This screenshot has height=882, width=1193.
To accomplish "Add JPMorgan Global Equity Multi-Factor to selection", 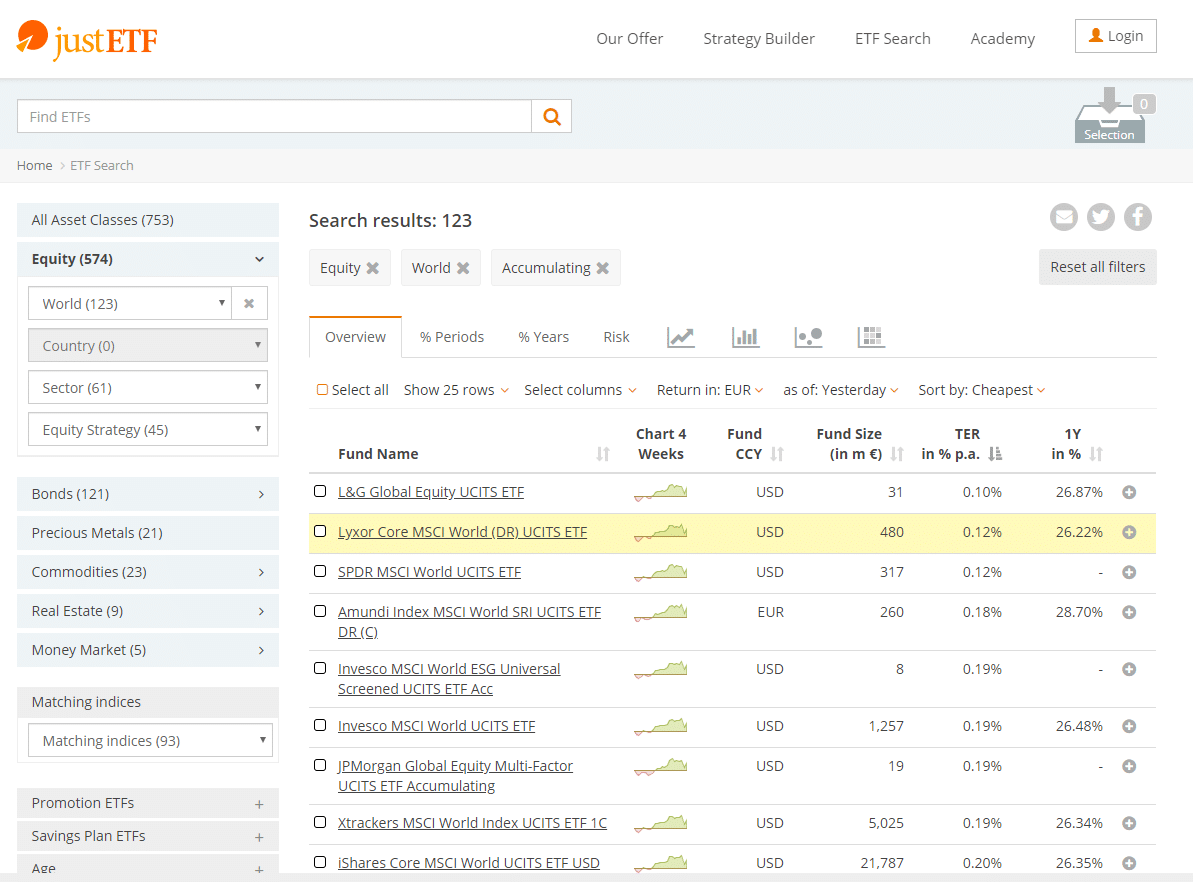I will click(x=1129, y=766).
